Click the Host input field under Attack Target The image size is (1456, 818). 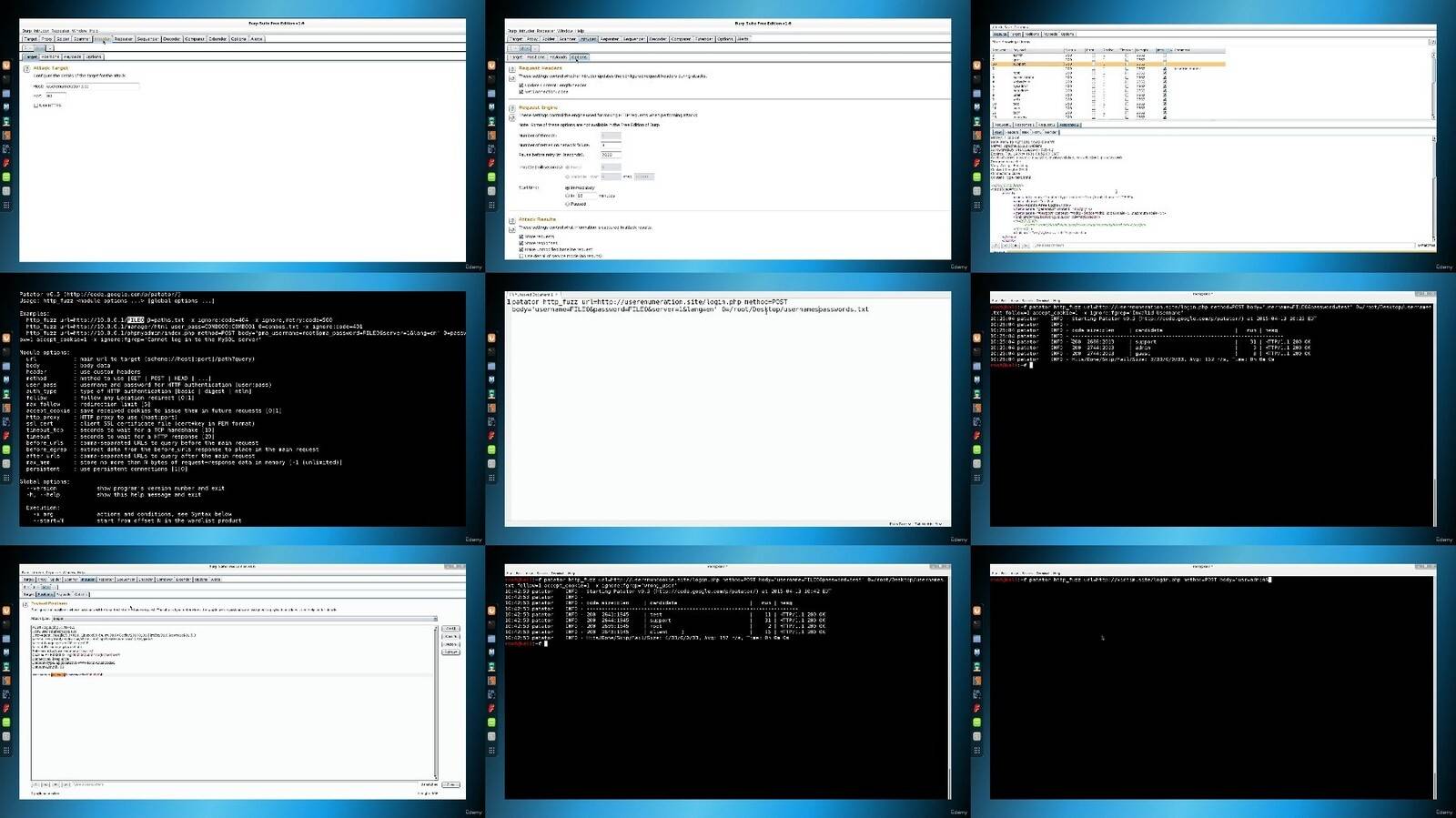click(x=92, y=86)
